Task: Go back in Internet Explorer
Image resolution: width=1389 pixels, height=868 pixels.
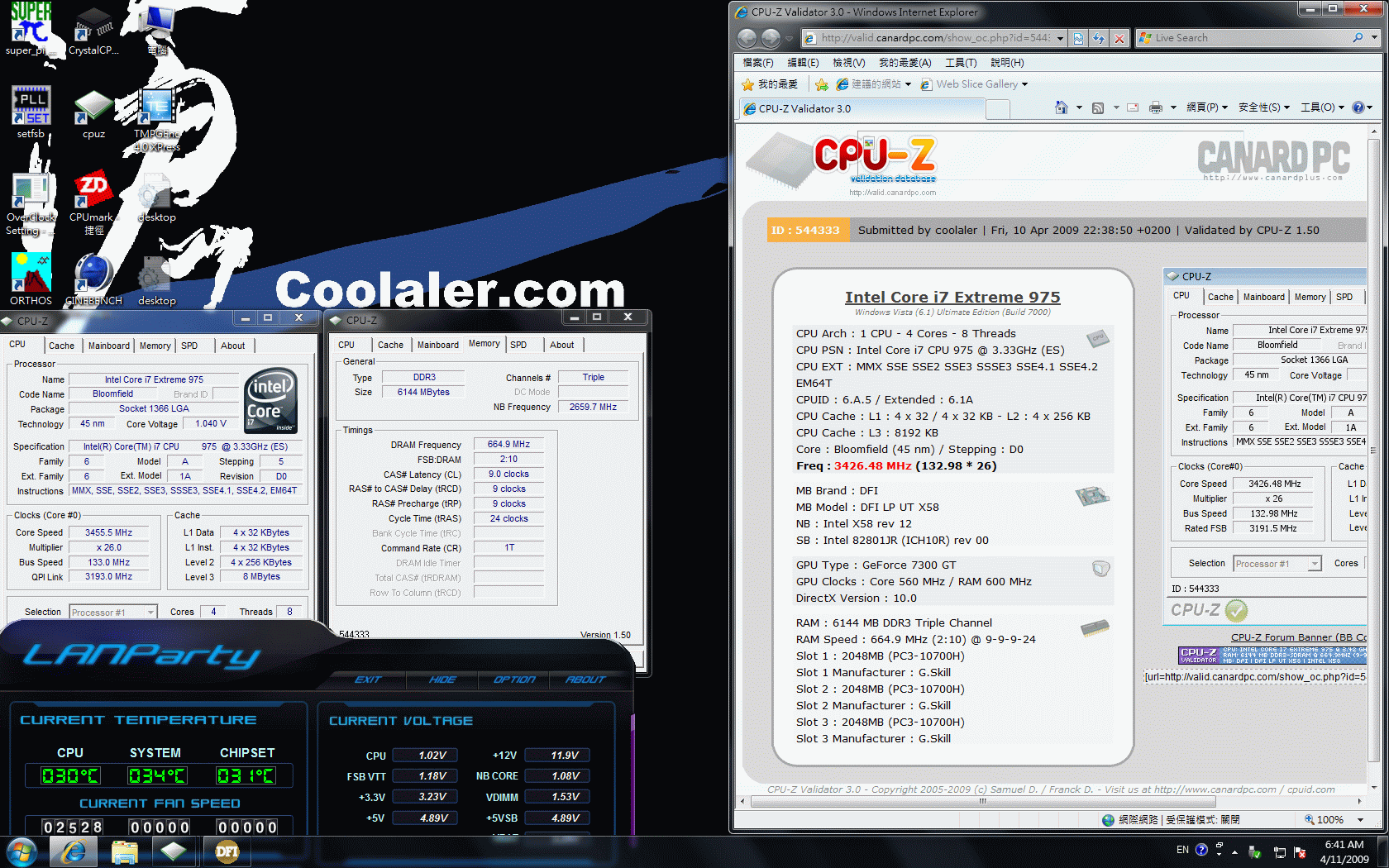Action: coord(747,38)
